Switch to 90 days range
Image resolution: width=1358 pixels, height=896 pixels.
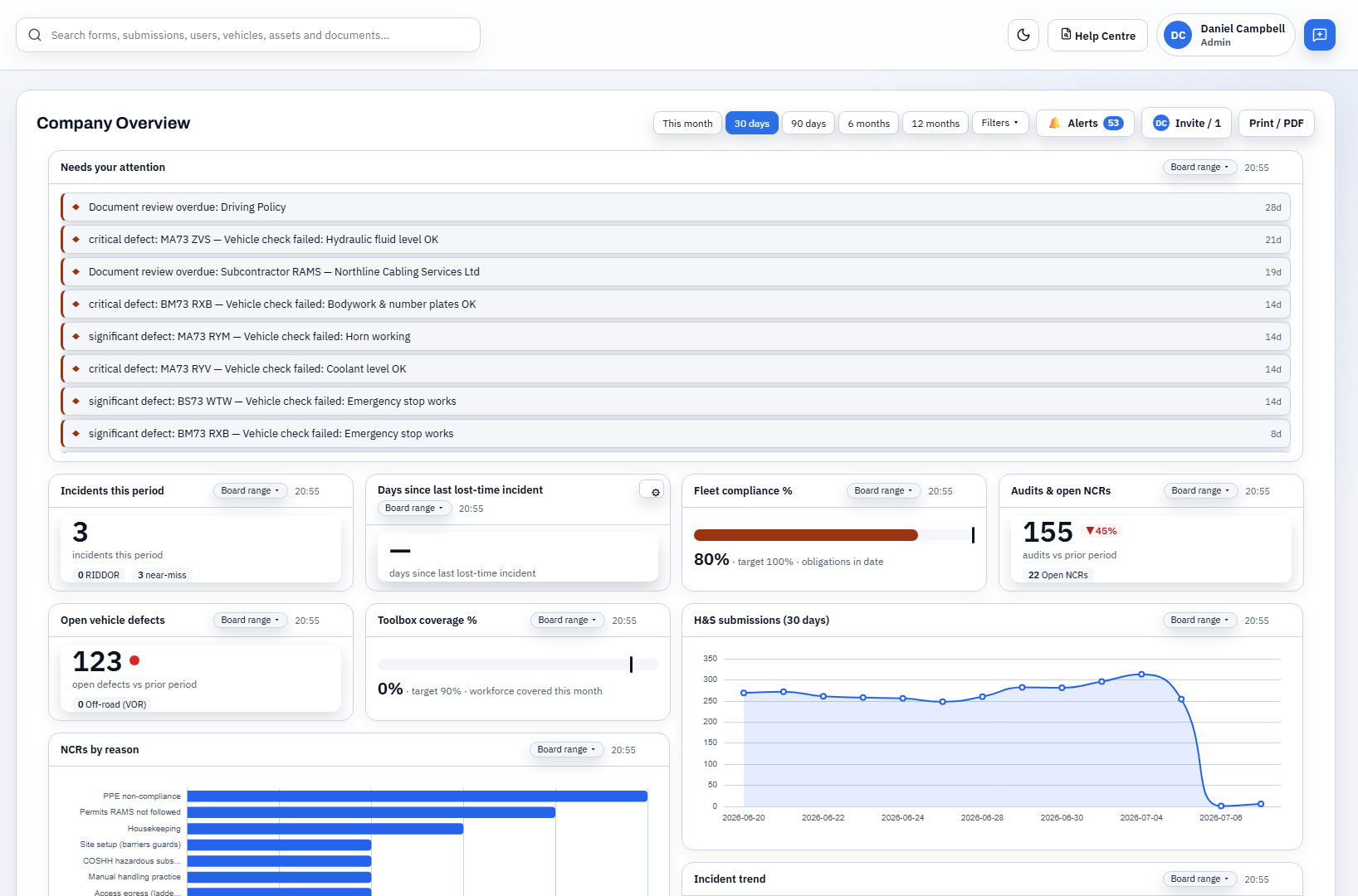pyautogui.click(x=808, y=123)
